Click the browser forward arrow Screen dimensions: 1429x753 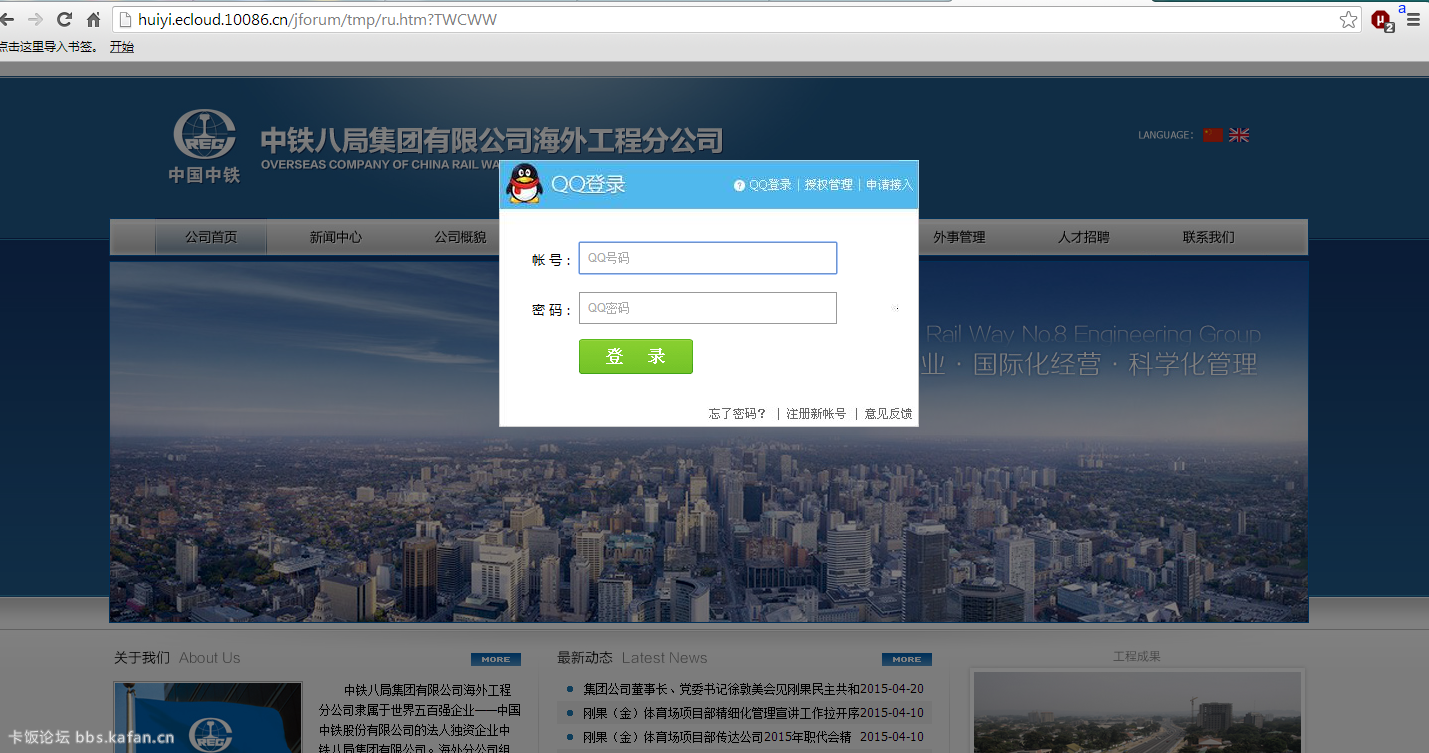35,20
